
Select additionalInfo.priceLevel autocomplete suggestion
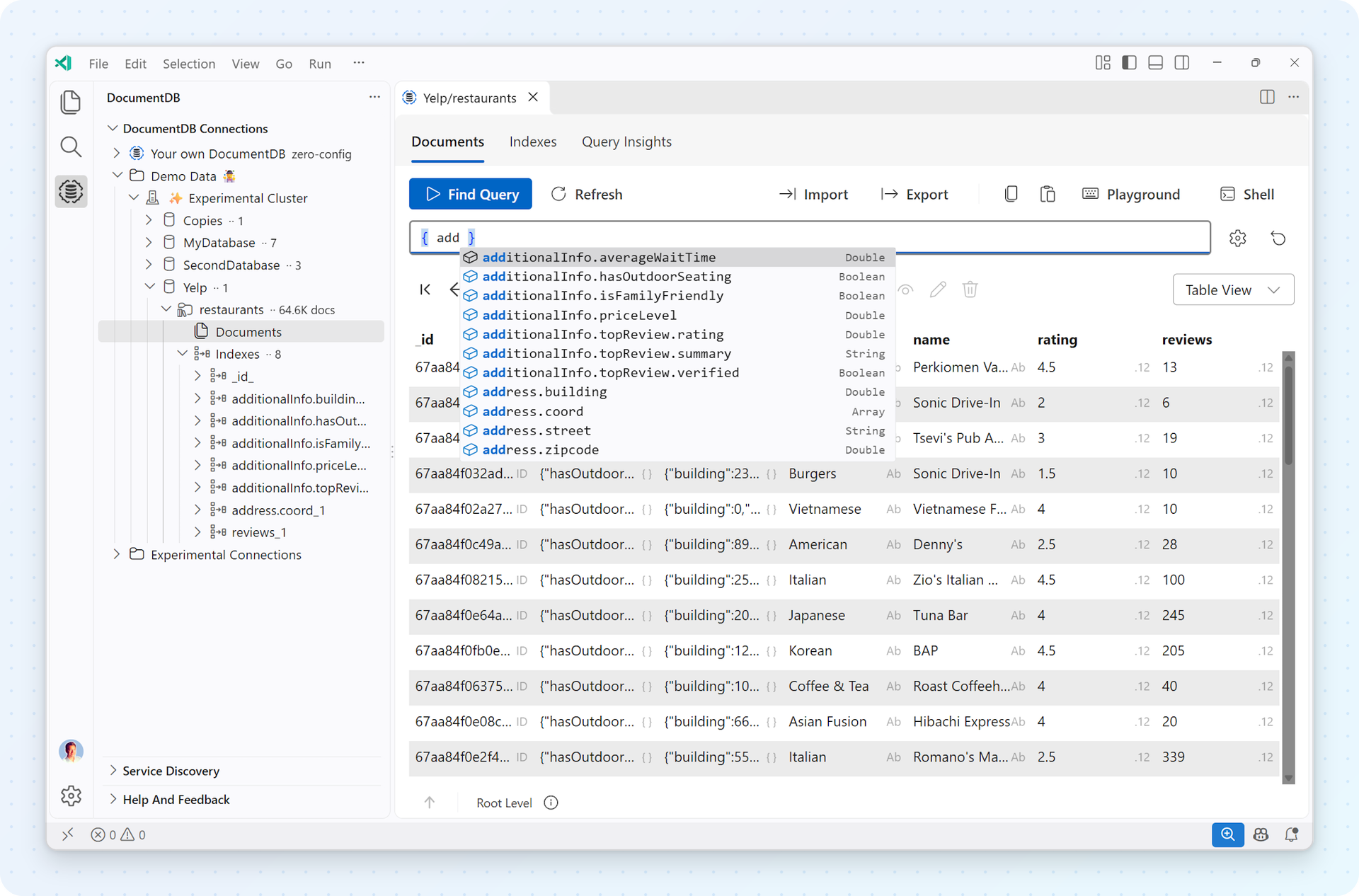pyautogui.click(x=677, y=315)
